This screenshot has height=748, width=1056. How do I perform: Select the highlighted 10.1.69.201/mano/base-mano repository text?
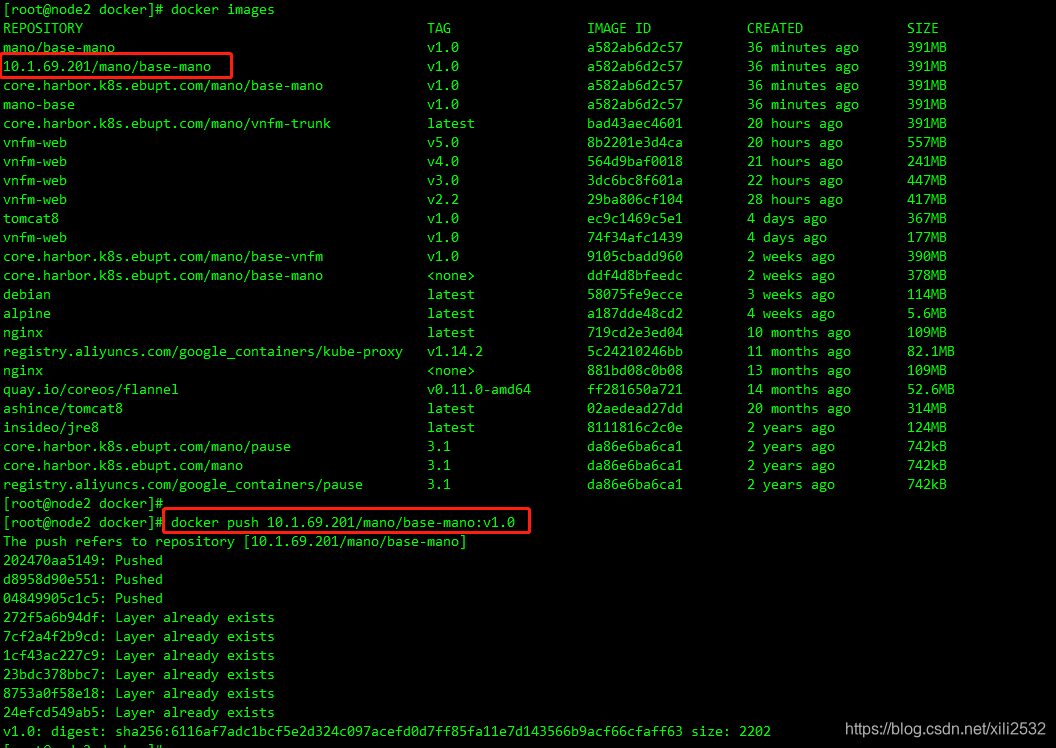click(107, 67)
